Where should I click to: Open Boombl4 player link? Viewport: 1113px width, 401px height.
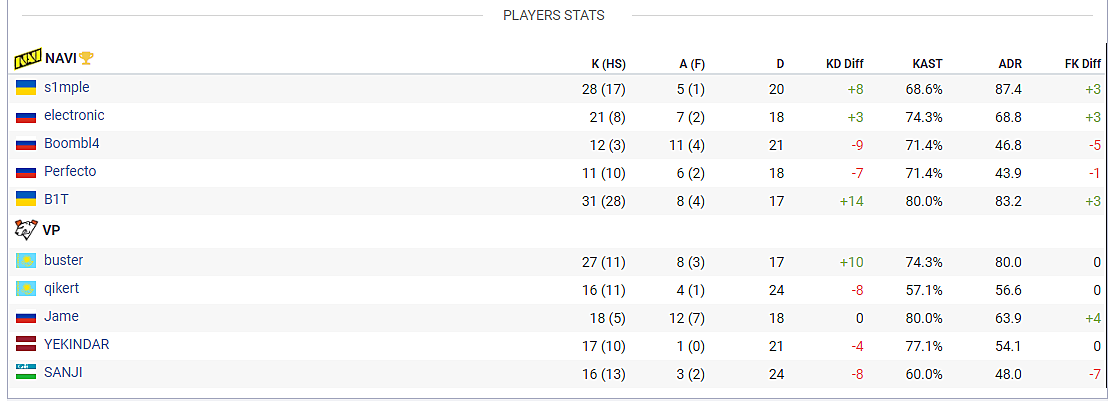pyautogui.click(x=72, y=143)
